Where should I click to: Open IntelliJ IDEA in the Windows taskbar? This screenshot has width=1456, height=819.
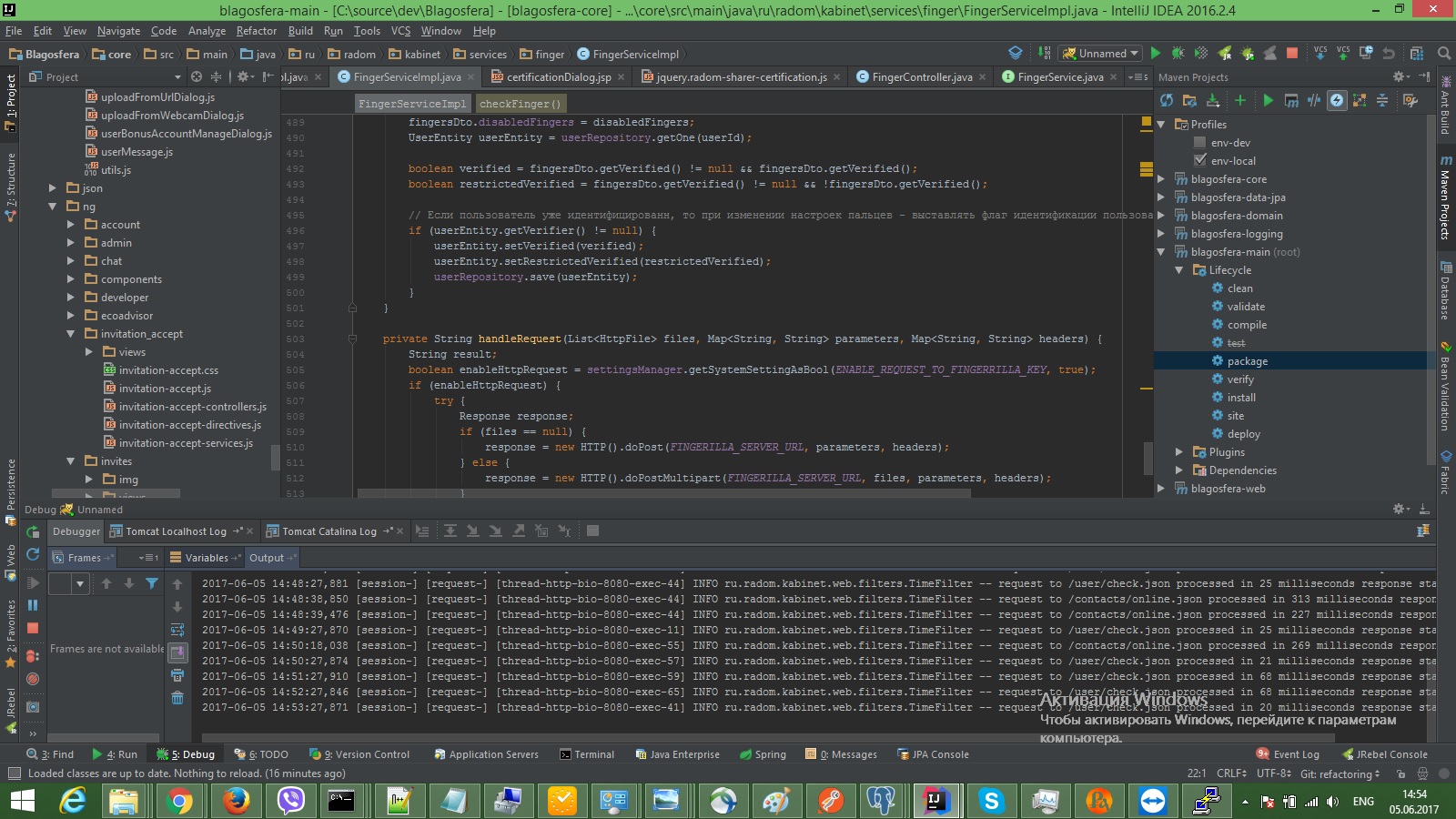coord(935,801)
